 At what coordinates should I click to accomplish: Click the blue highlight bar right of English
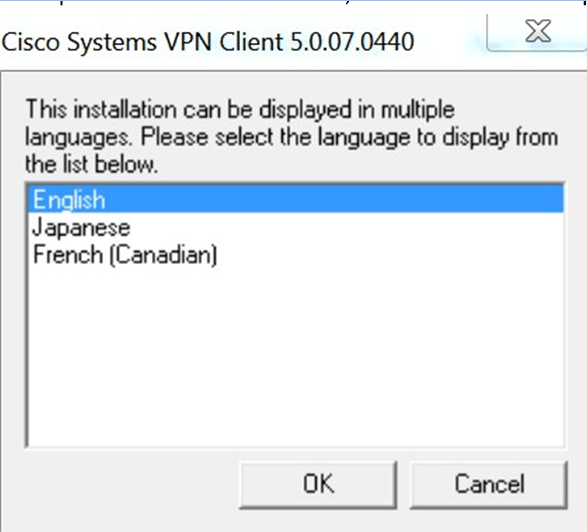click(334, 199)
